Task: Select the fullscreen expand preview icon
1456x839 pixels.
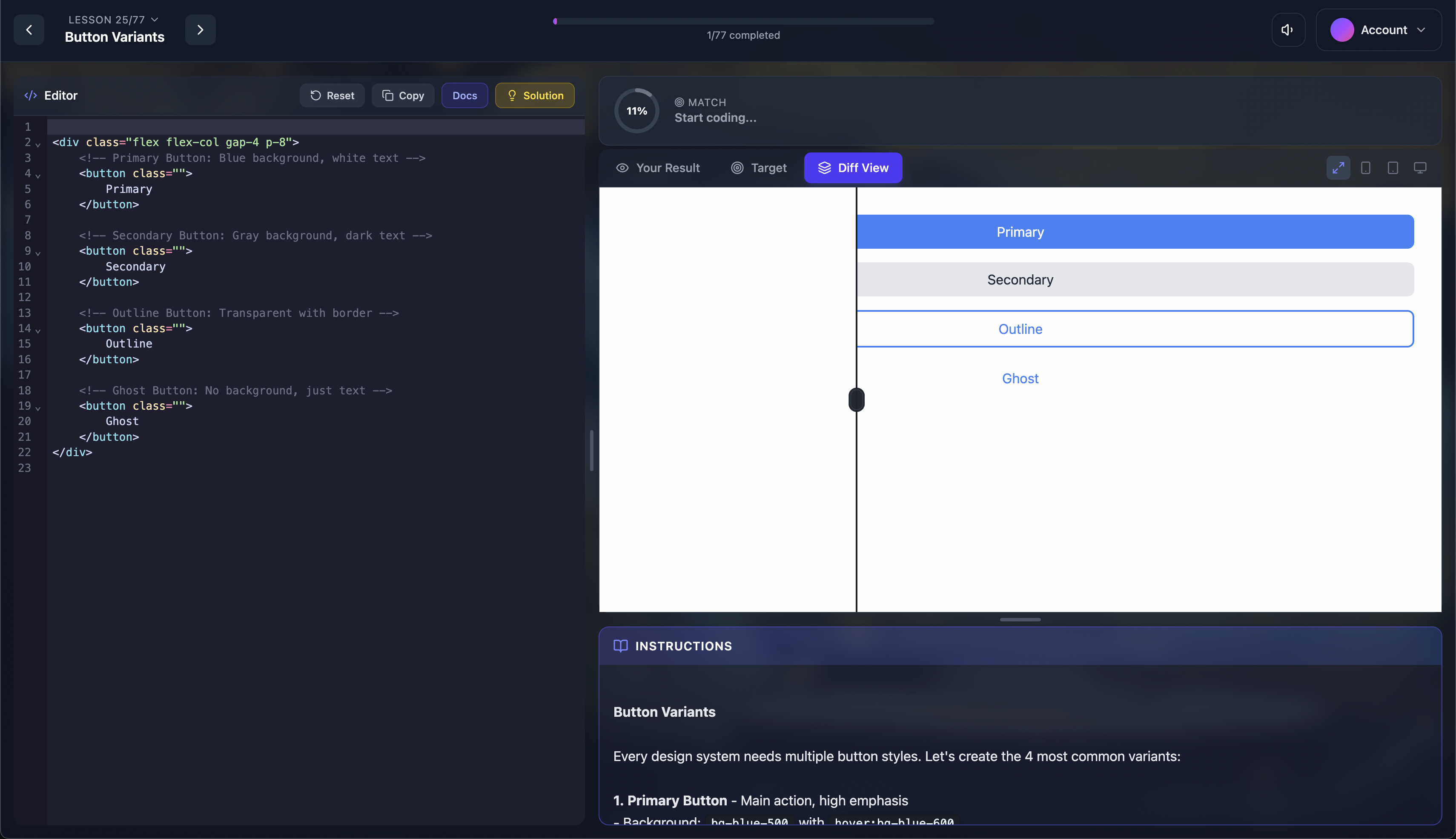Action: (x=1338, y=168)
